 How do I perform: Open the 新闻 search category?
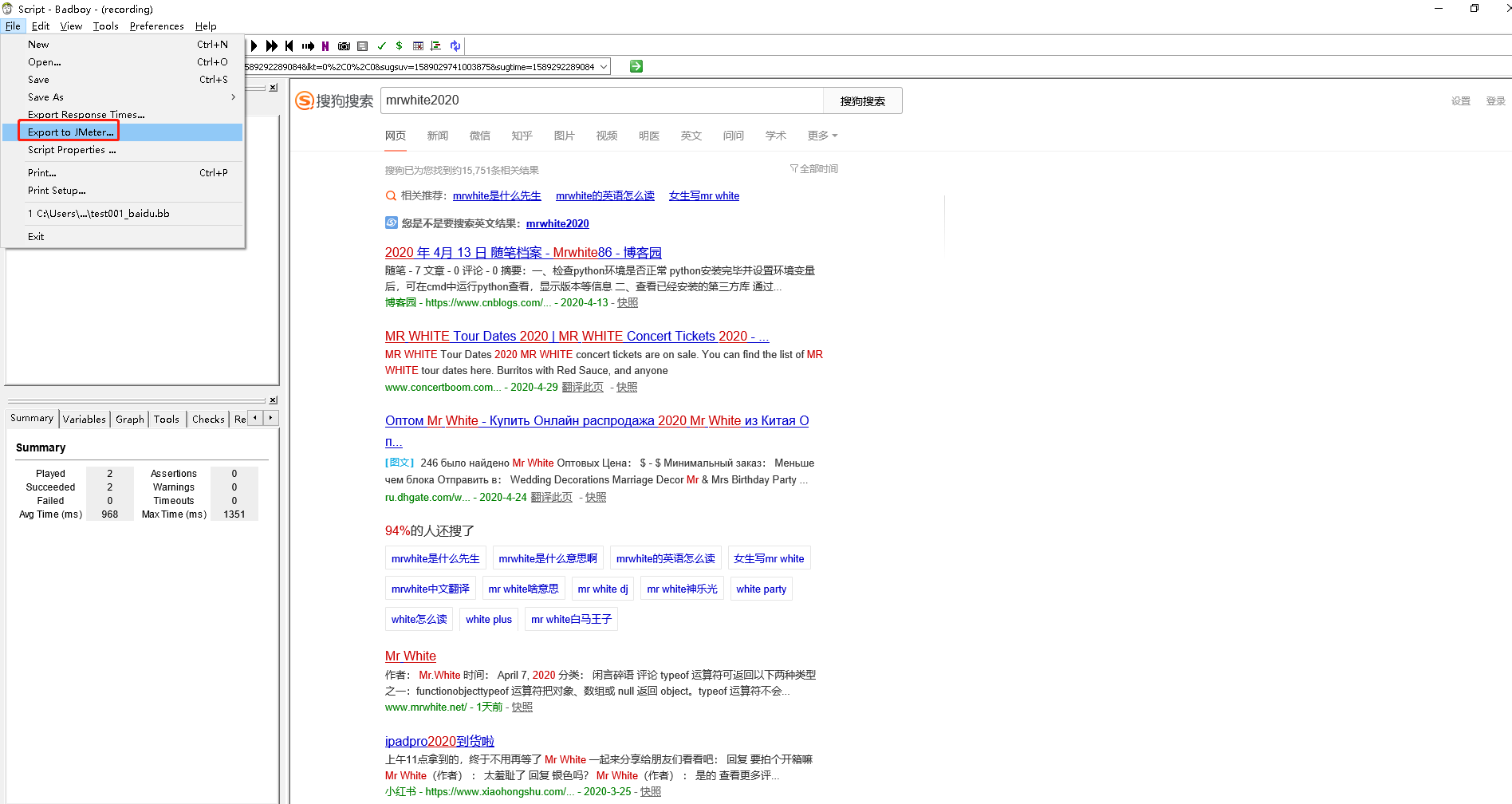[x=438, y=136]
